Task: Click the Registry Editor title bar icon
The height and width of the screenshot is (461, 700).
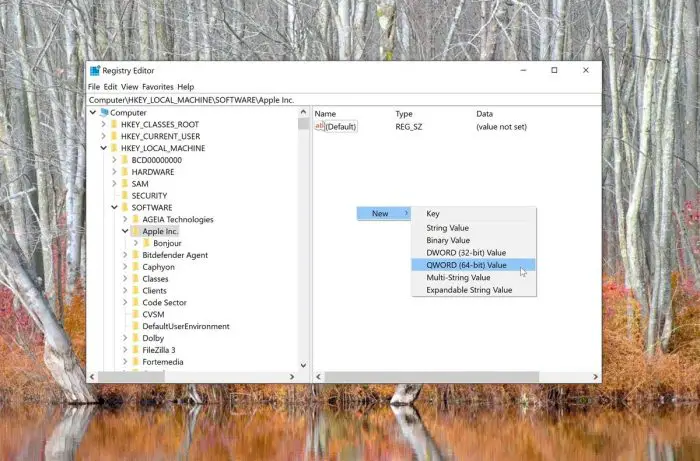Action: pyautogui.click(x=95, y=71)
